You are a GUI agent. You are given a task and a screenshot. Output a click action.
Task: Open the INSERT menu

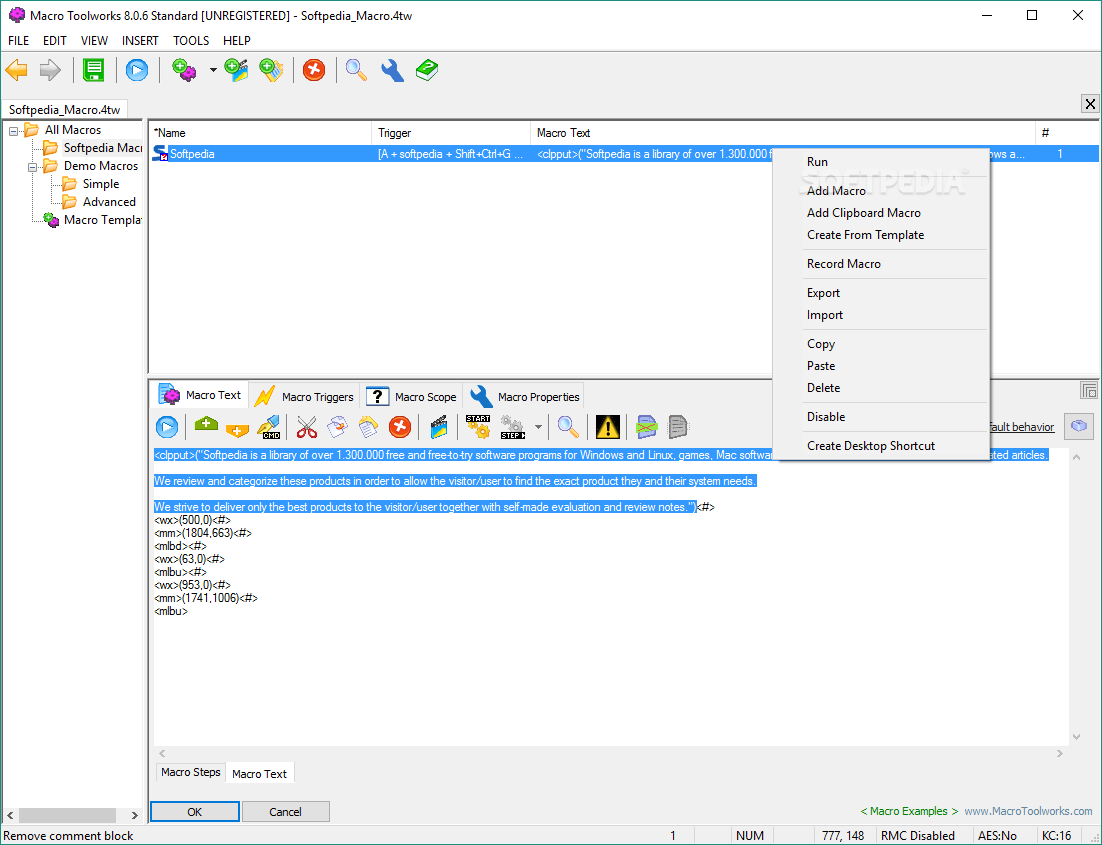click(140, 41)
